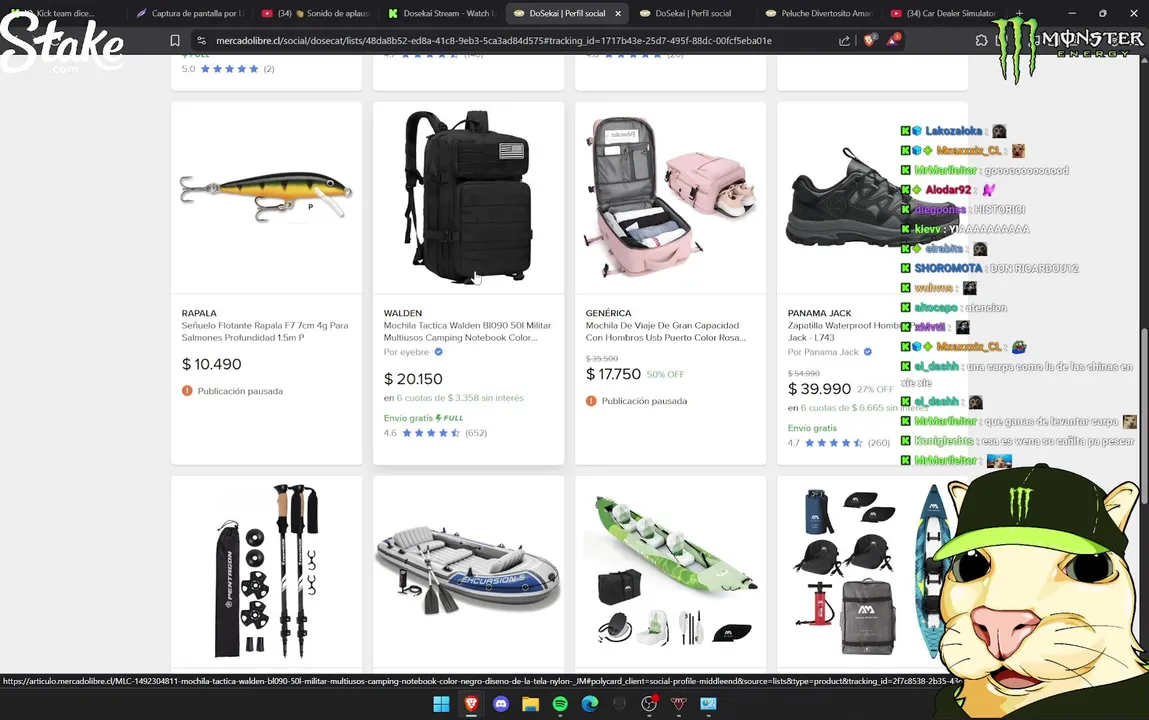Switch to the Sonido de aplausos YouTube tab
Image resolution: width=1149 pixels, height=720 pixels.
click(x=317, y=13)
